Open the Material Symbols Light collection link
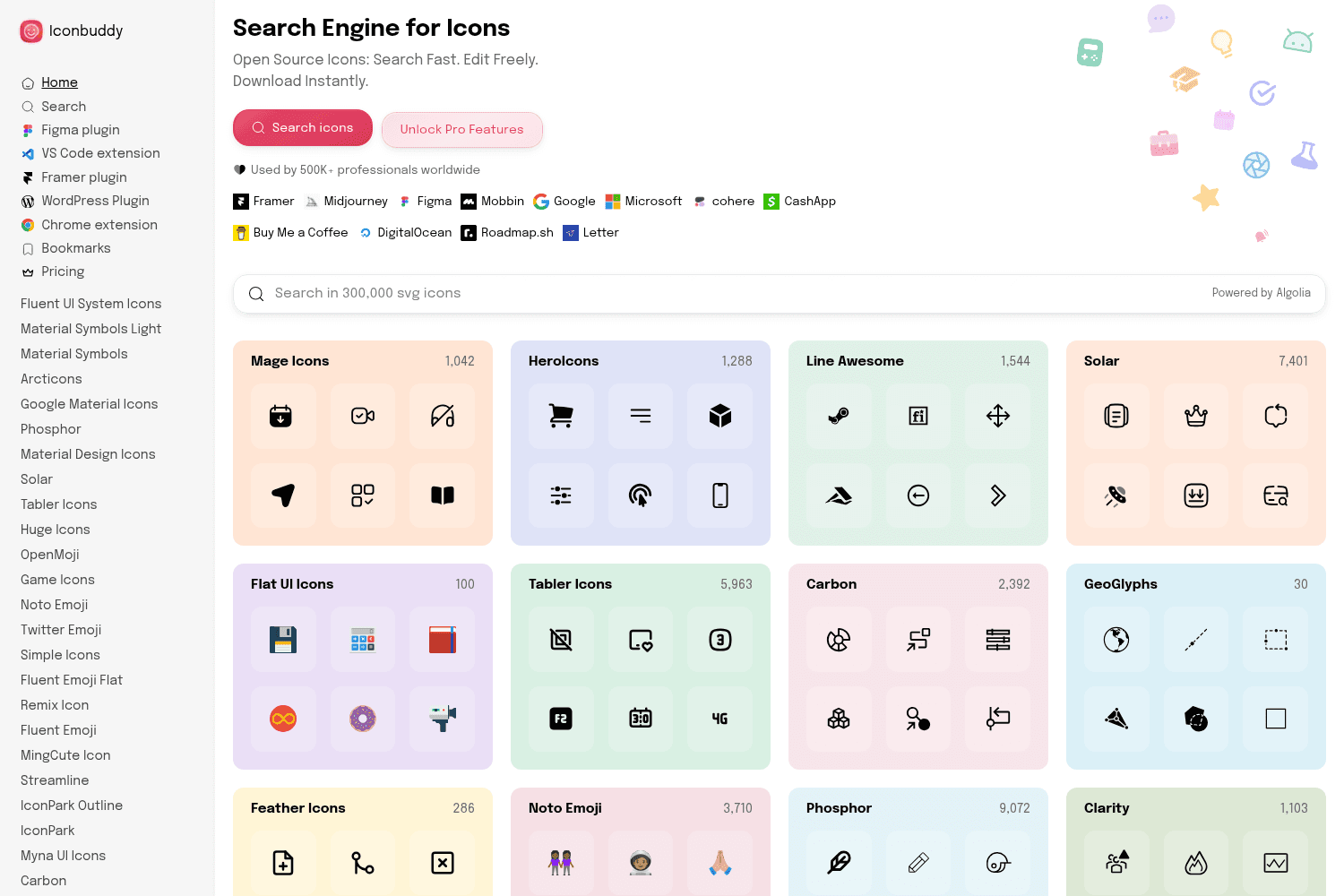The image size is (1344, 896). click(91, 329)
